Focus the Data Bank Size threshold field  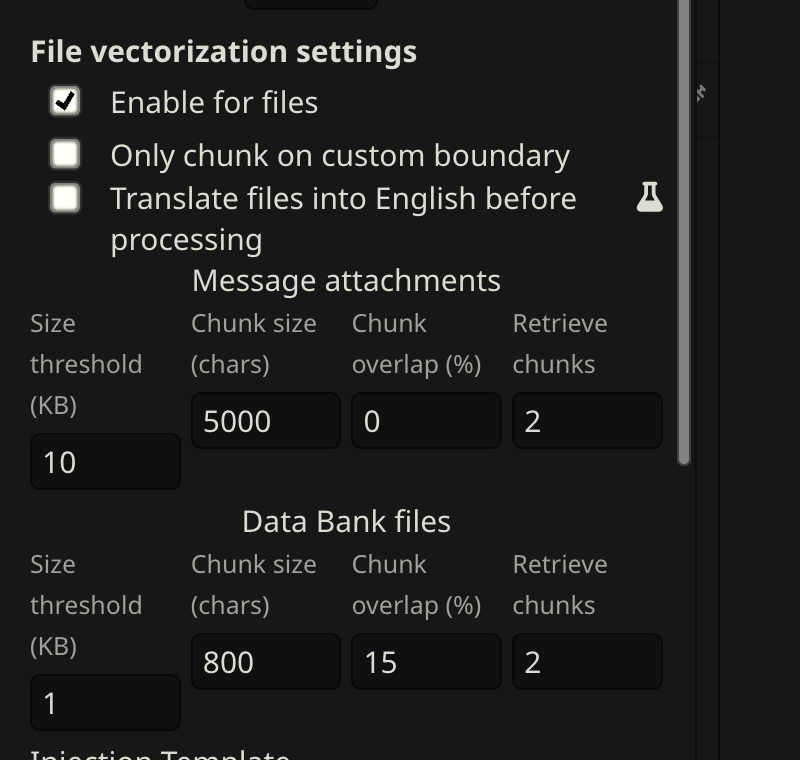click(105, 703)
